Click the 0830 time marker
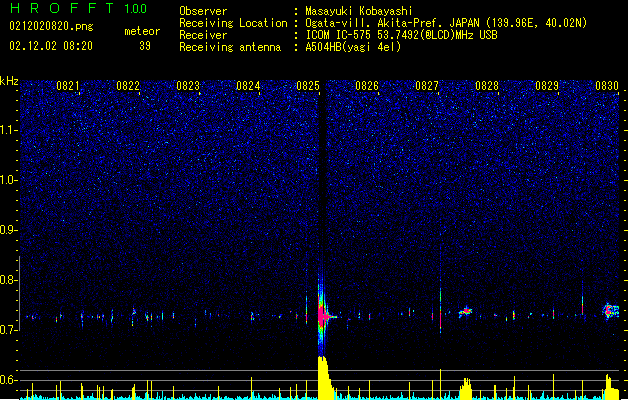The height and width of the screenshot is (400, 629). pos(607,86)
